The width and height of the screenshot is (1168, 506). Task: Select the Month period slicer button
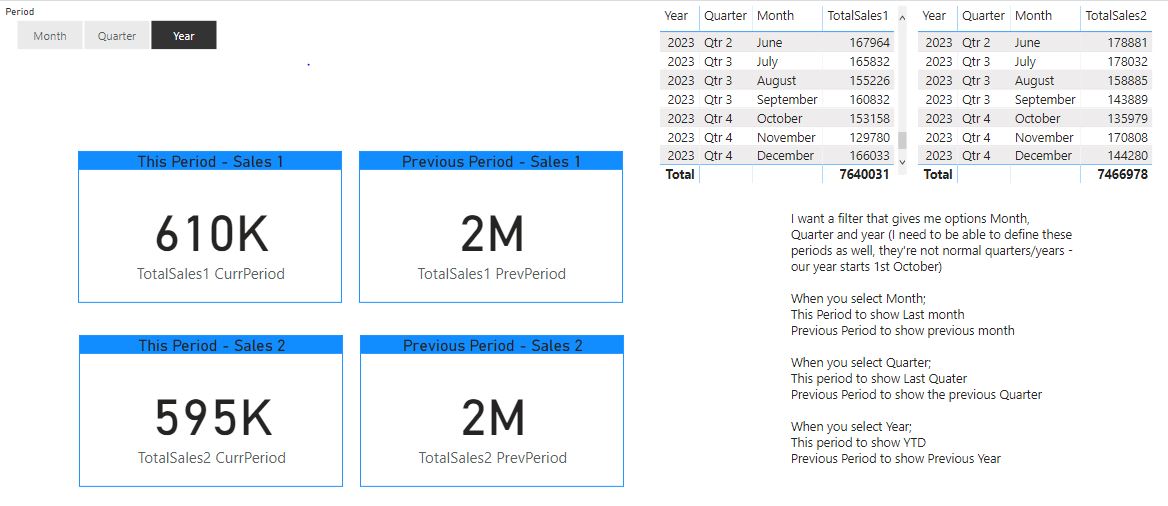(50, 35)
